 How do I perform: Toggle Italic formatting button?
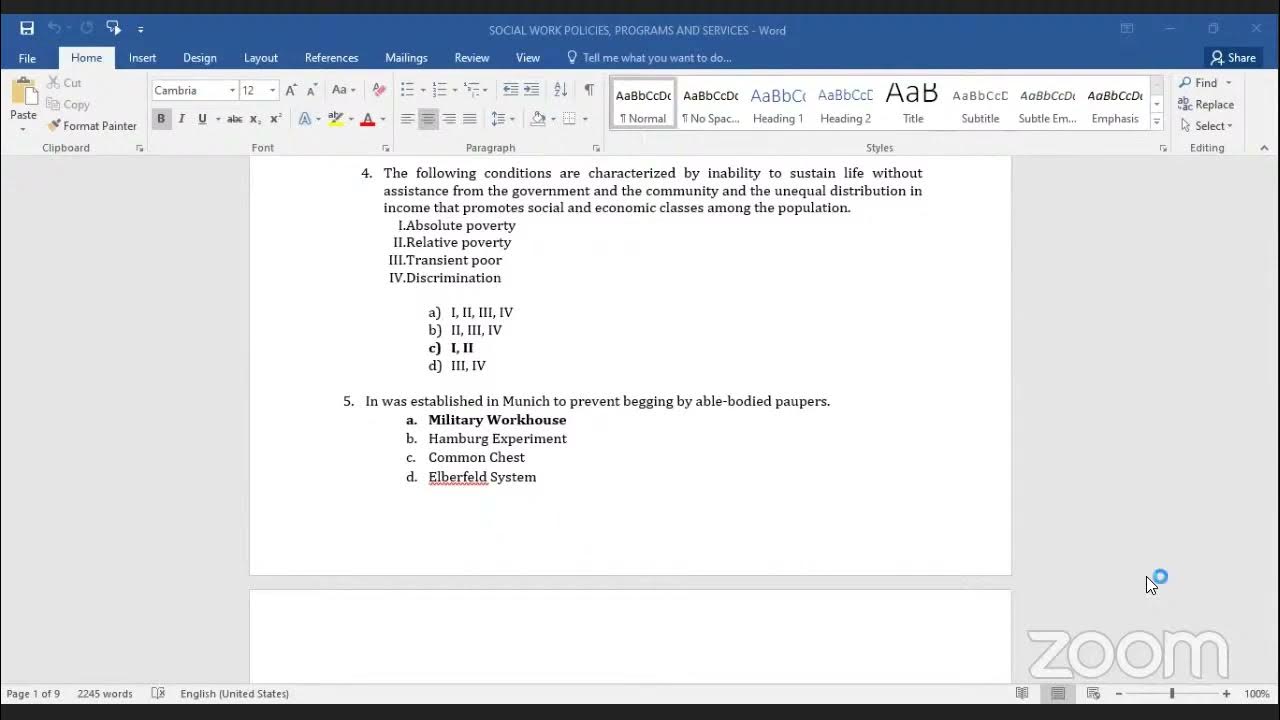coord(181,119)
